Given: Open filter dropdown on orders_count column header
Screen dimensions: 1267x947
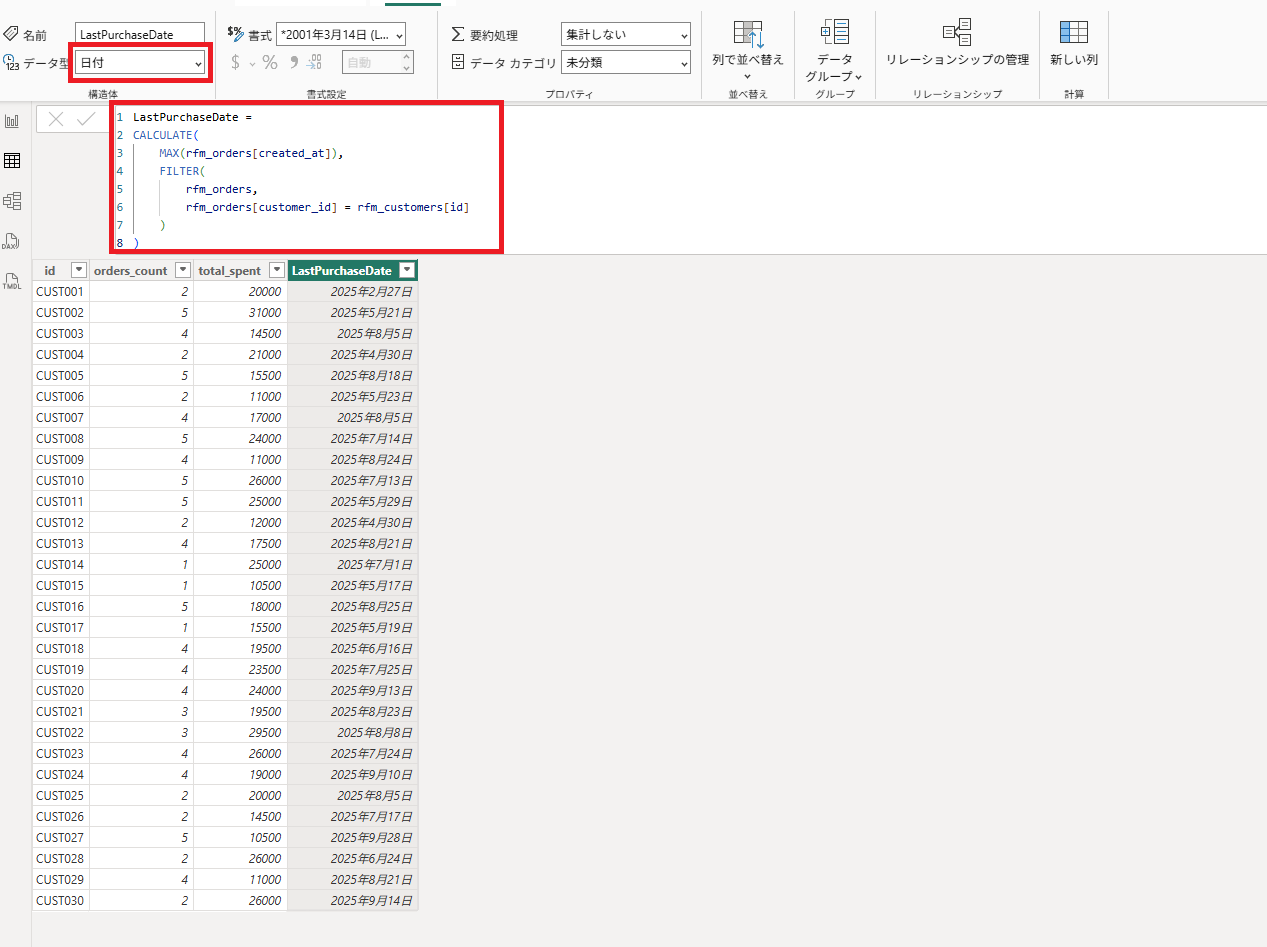Looking at the screenshot, I should pyautogui.click(x=182, y=270).
